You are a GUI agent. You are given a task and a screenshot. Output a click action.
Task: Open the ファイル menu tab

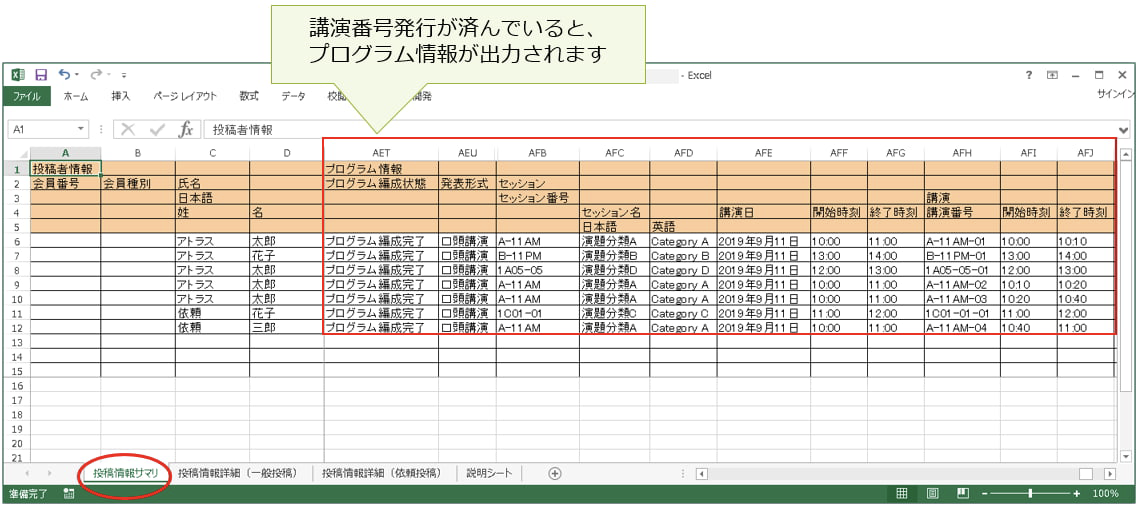click(x=26, y=96)
